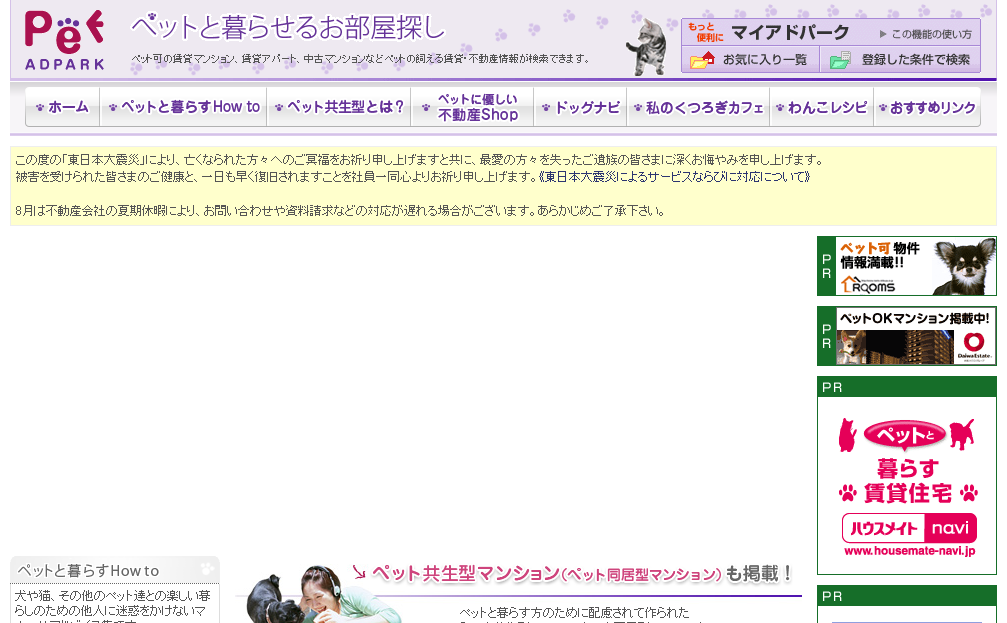Screen dimensions: 1007x623
Task: Open the ペット共生型とは? navigation item
Action: 339,107
